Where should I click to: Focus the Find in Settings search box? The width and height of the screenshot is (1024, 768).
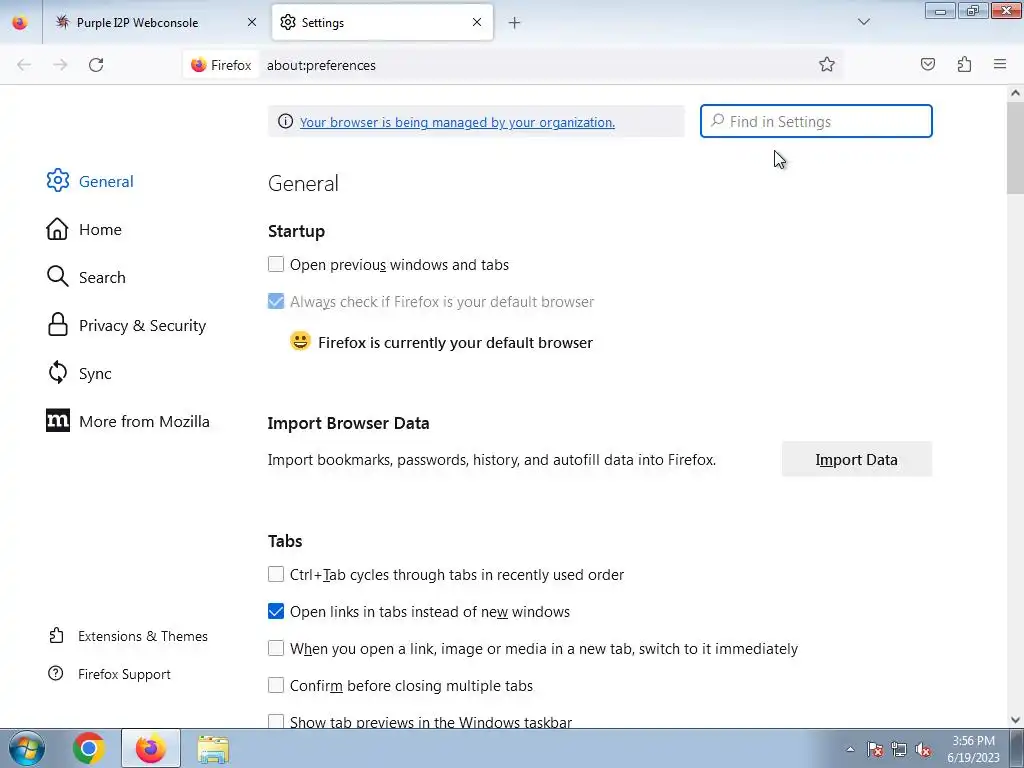click(816, 121)
